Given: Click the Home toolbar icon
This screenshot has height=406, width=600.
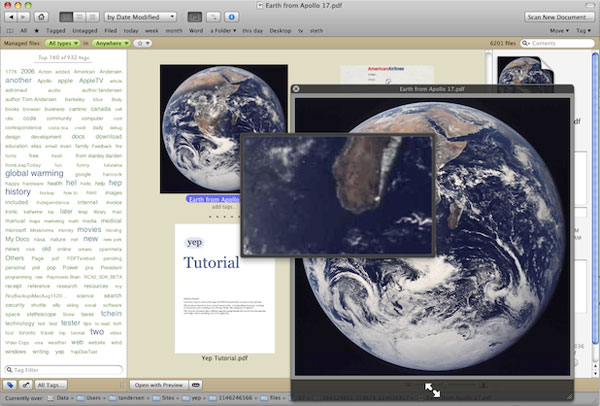Looking at the screenshot, I should click(x=40, y=17).
